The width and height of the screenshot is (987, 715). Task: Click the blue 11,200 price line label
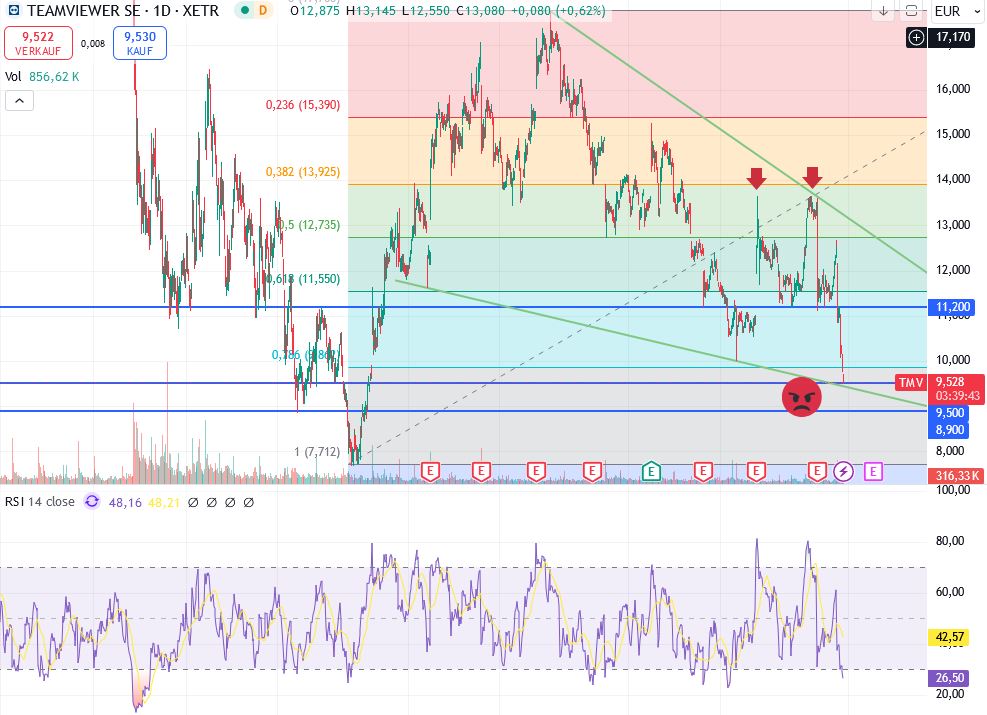pos(952,307)
